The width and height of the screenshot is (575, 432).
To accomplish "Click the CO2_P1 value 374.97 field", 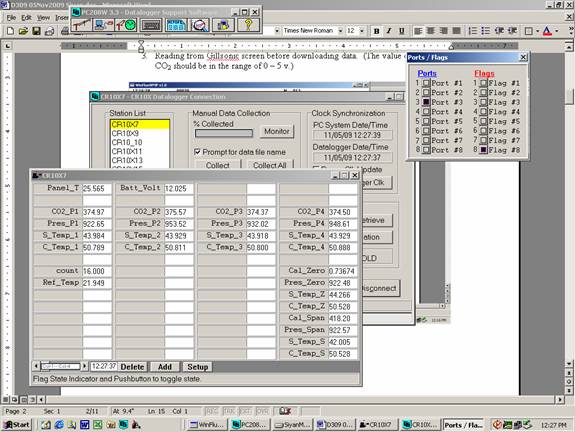I will click(97, 212).
